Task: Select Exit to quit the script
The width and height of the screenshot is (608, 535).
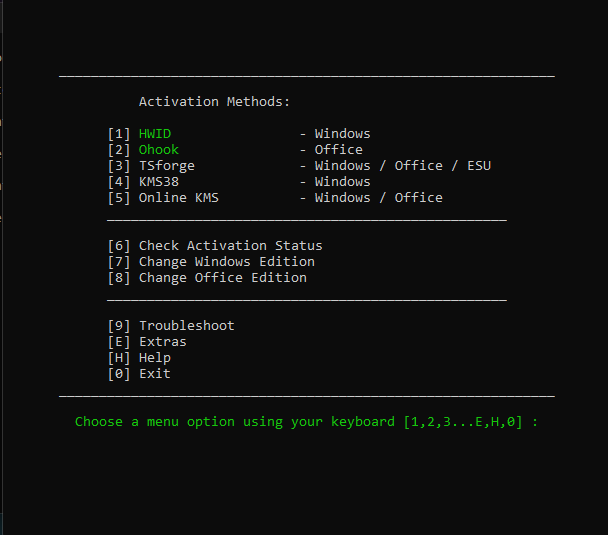Action: pyautogui.click(x=155, y=374)
